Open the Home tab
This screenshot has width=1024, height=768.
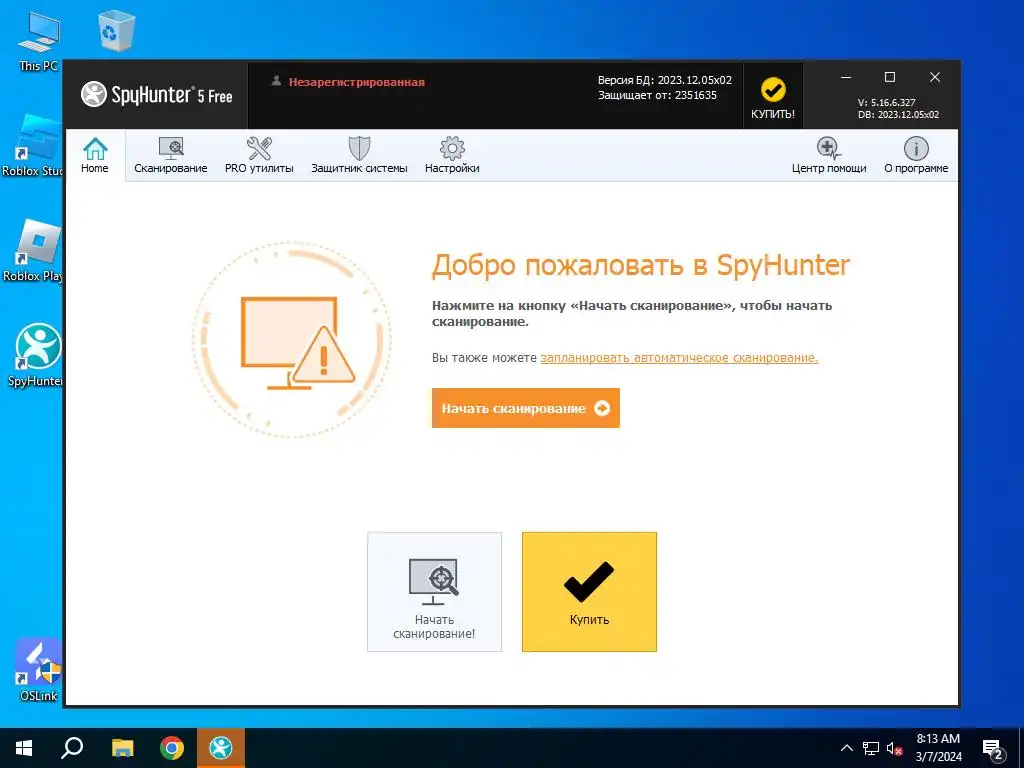95,155
